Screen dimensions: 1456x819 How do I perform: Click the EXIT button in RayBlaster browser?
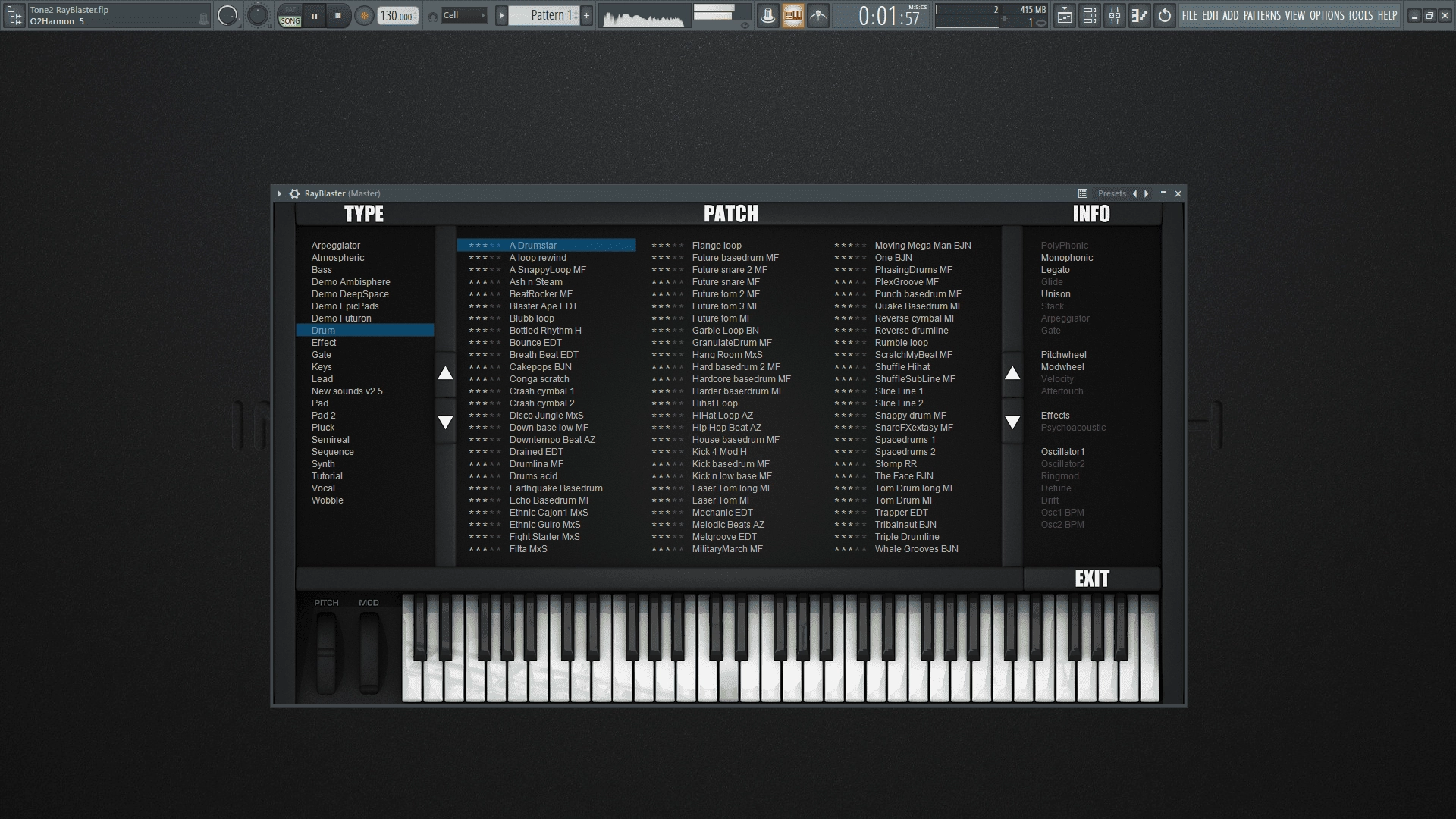click(x=1092, y=579)
